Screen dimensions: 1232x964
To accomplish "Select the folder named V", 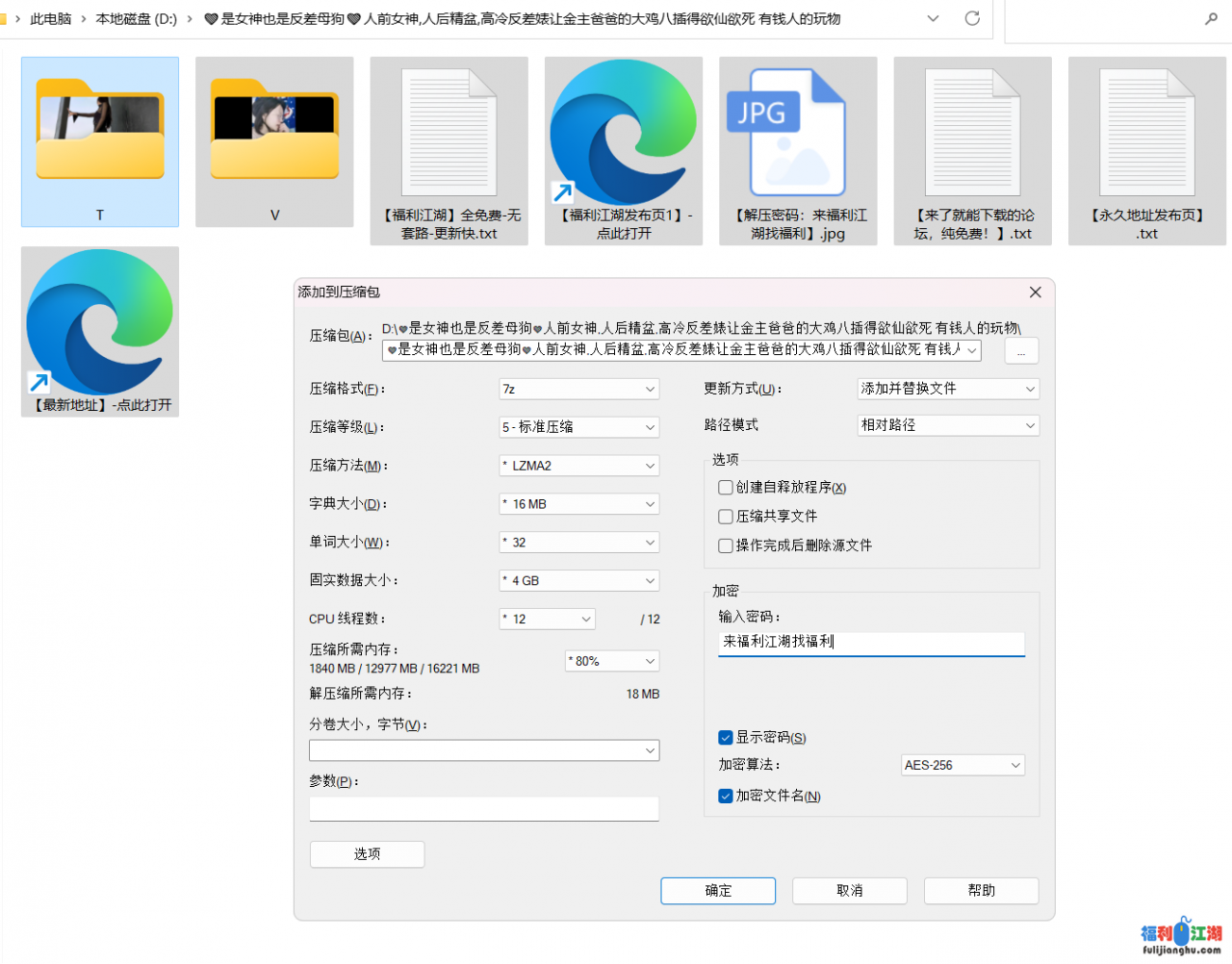I will point(274,135).
